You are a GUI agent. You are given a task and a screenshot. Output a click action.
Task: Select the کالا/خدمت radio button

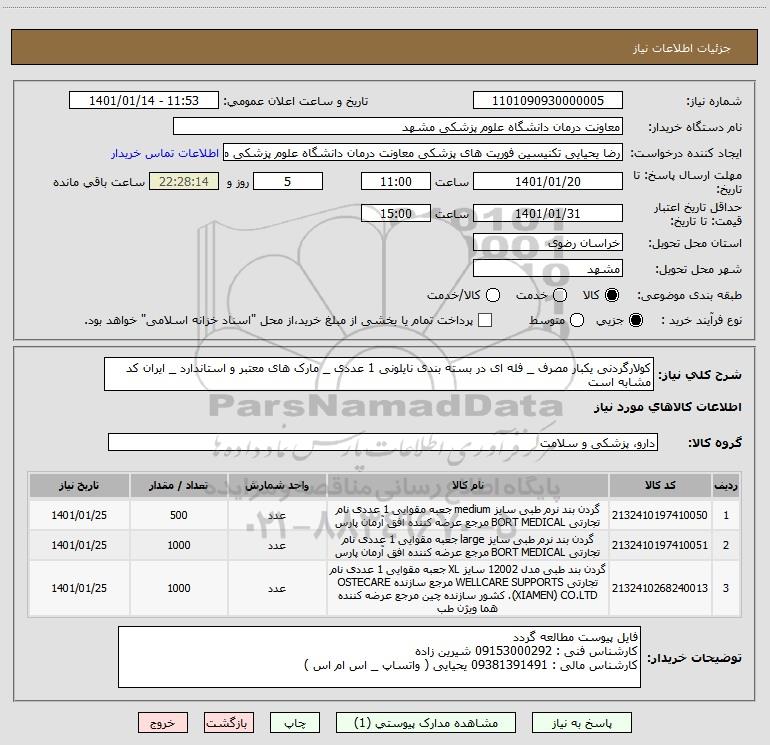pos(493,295)
